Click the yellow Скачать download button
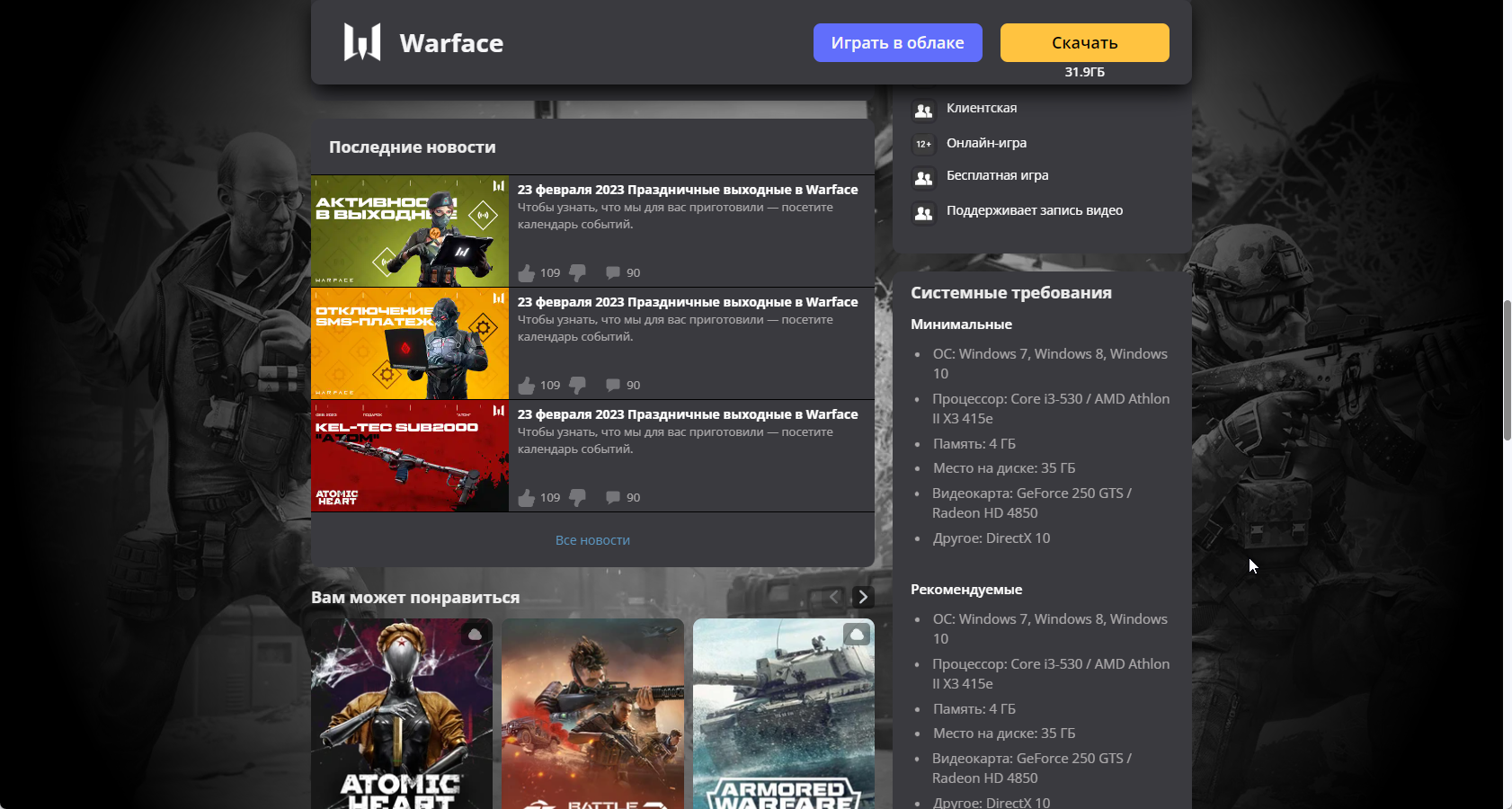This screenshot has width=1512, height=809. (1084, 42)
